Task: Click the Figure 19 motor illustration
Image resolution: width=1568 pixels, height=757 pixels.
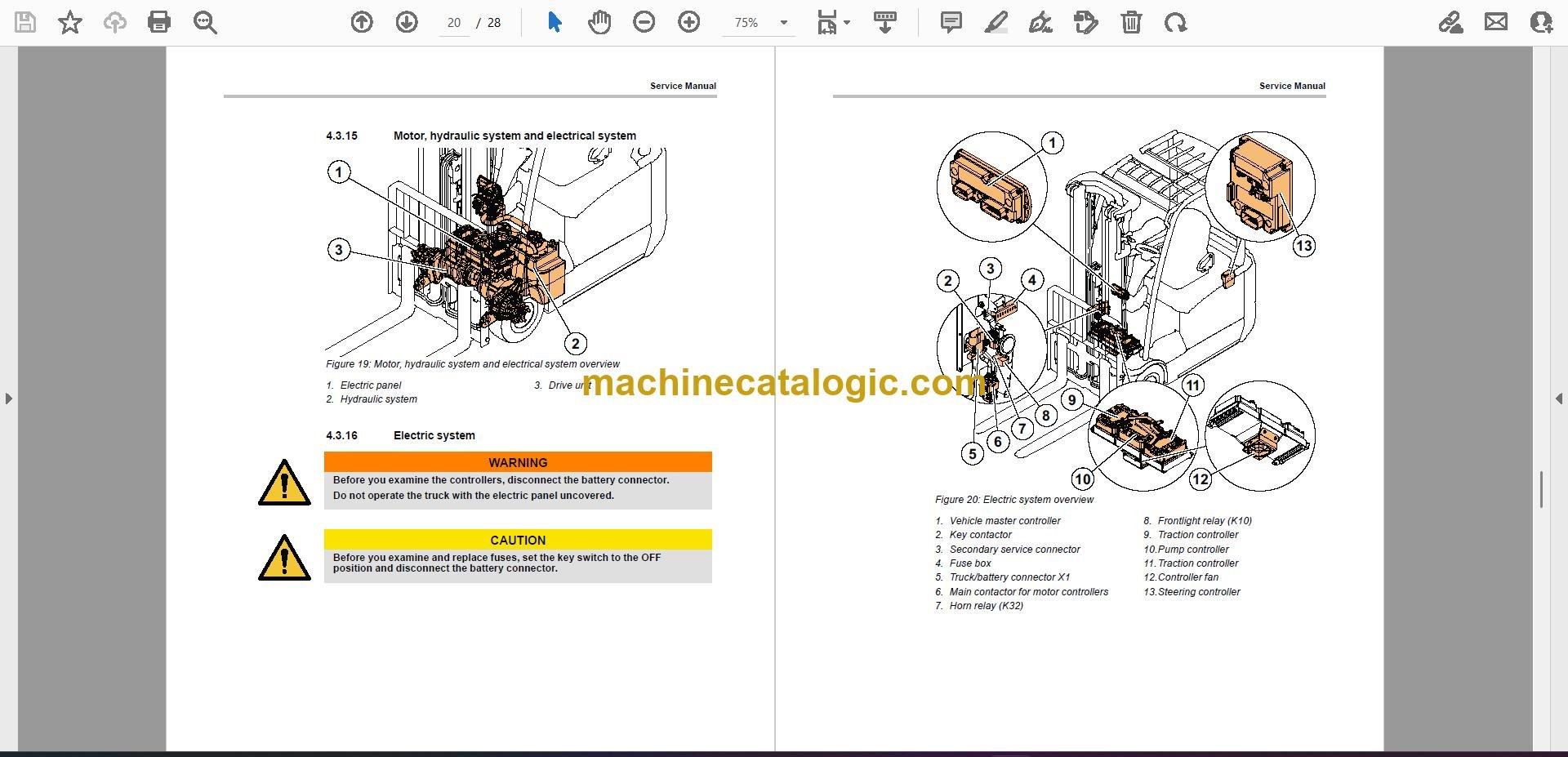Action: click(x=495, y=252)
